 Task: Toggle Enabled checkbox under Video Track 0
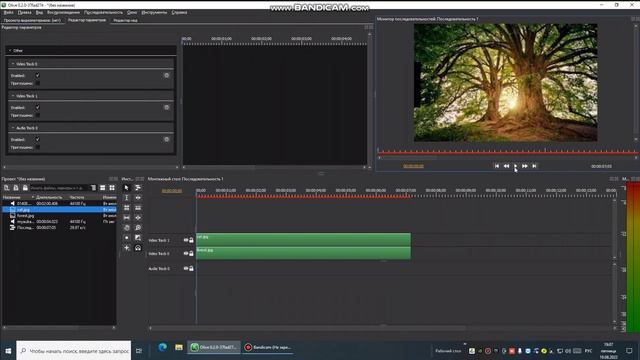38,76
